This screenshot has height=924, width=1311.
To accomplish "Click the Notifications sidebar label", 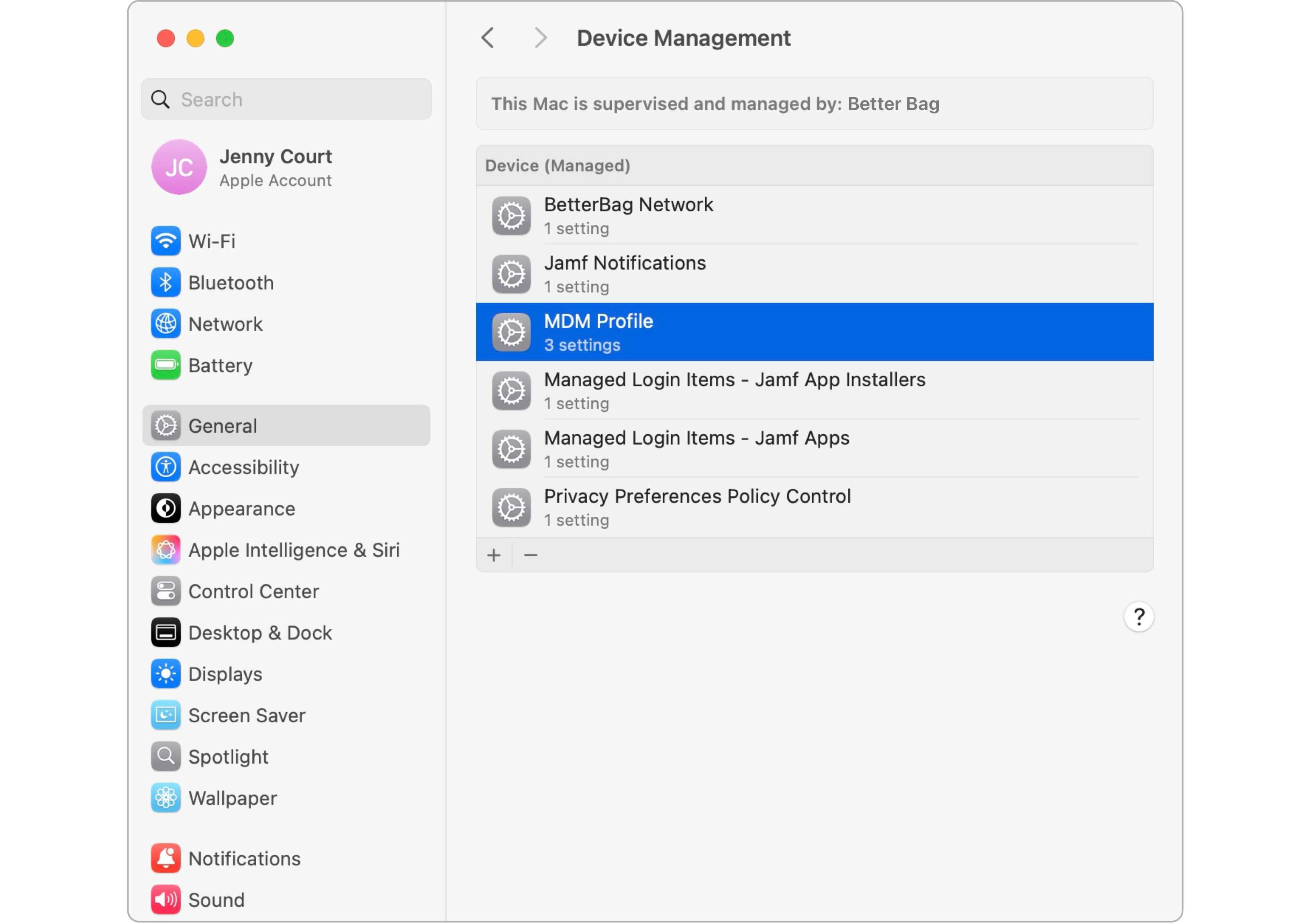I will point(244,859).
